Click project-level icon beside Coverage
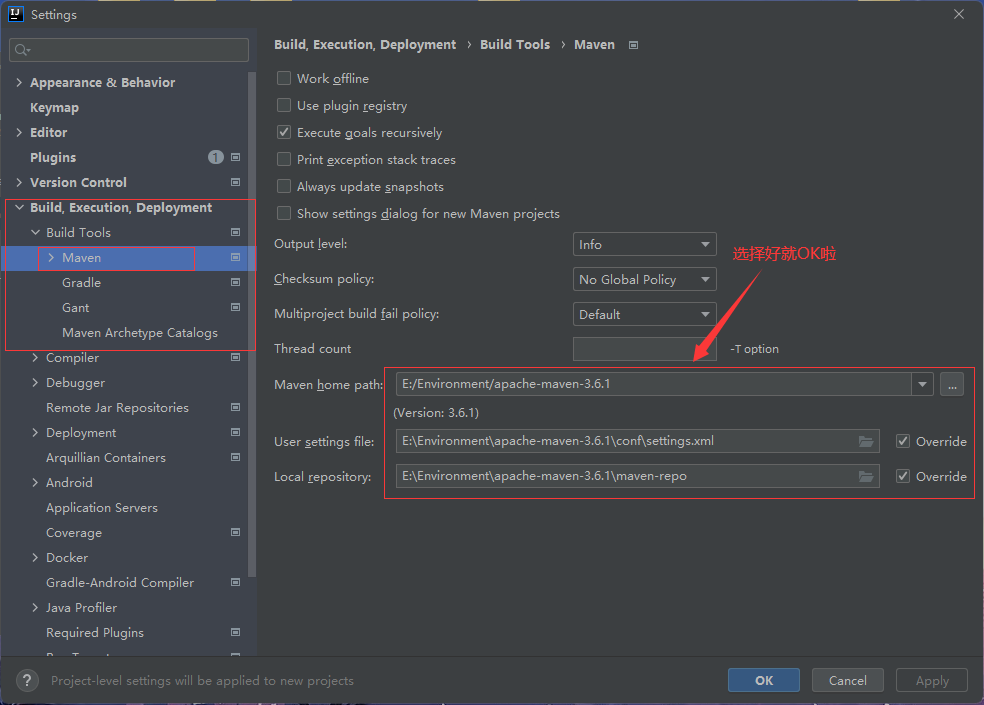 (x=235, y=532)
